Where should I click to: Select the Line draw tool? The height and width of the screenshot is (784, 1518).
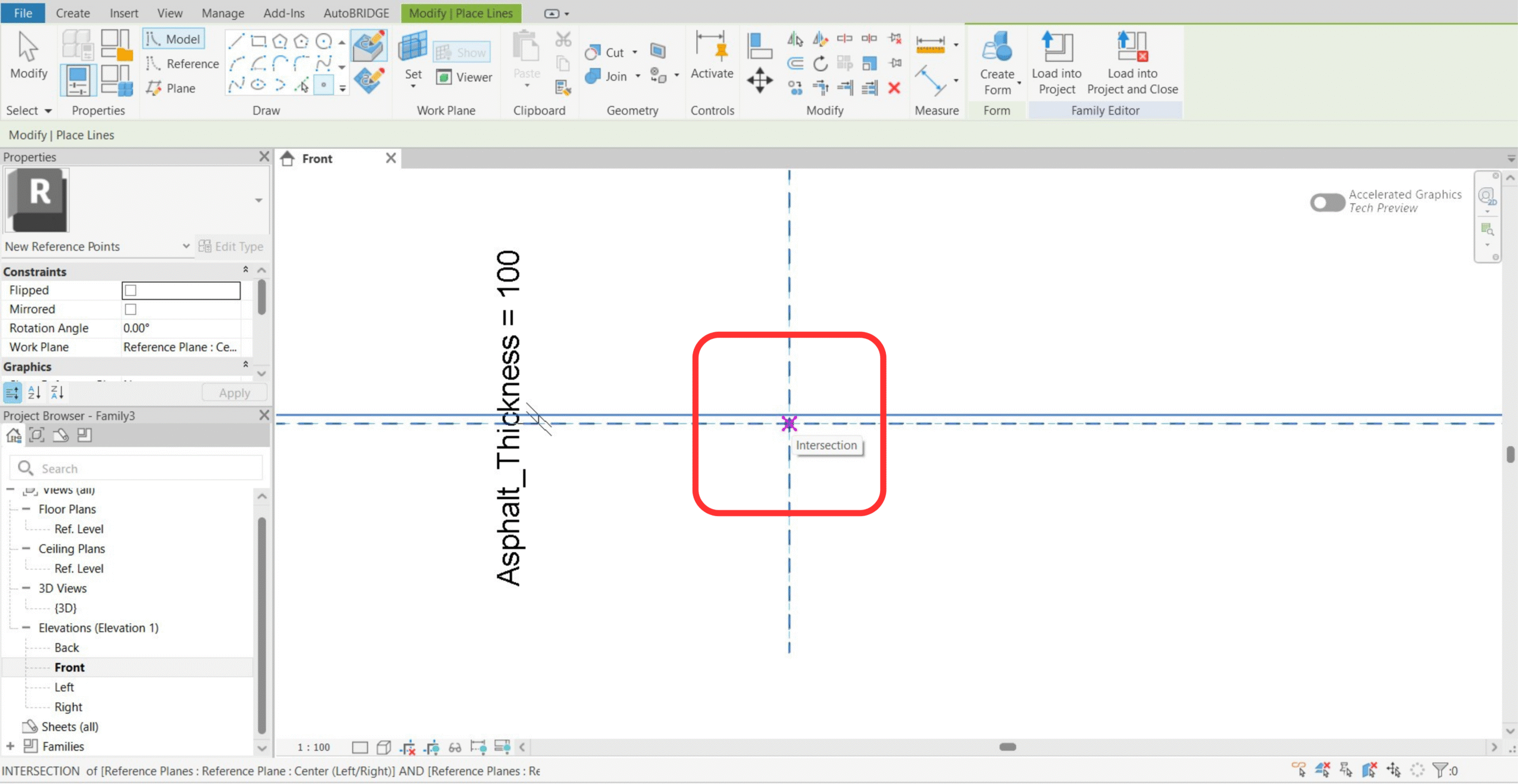pos(236,41)
